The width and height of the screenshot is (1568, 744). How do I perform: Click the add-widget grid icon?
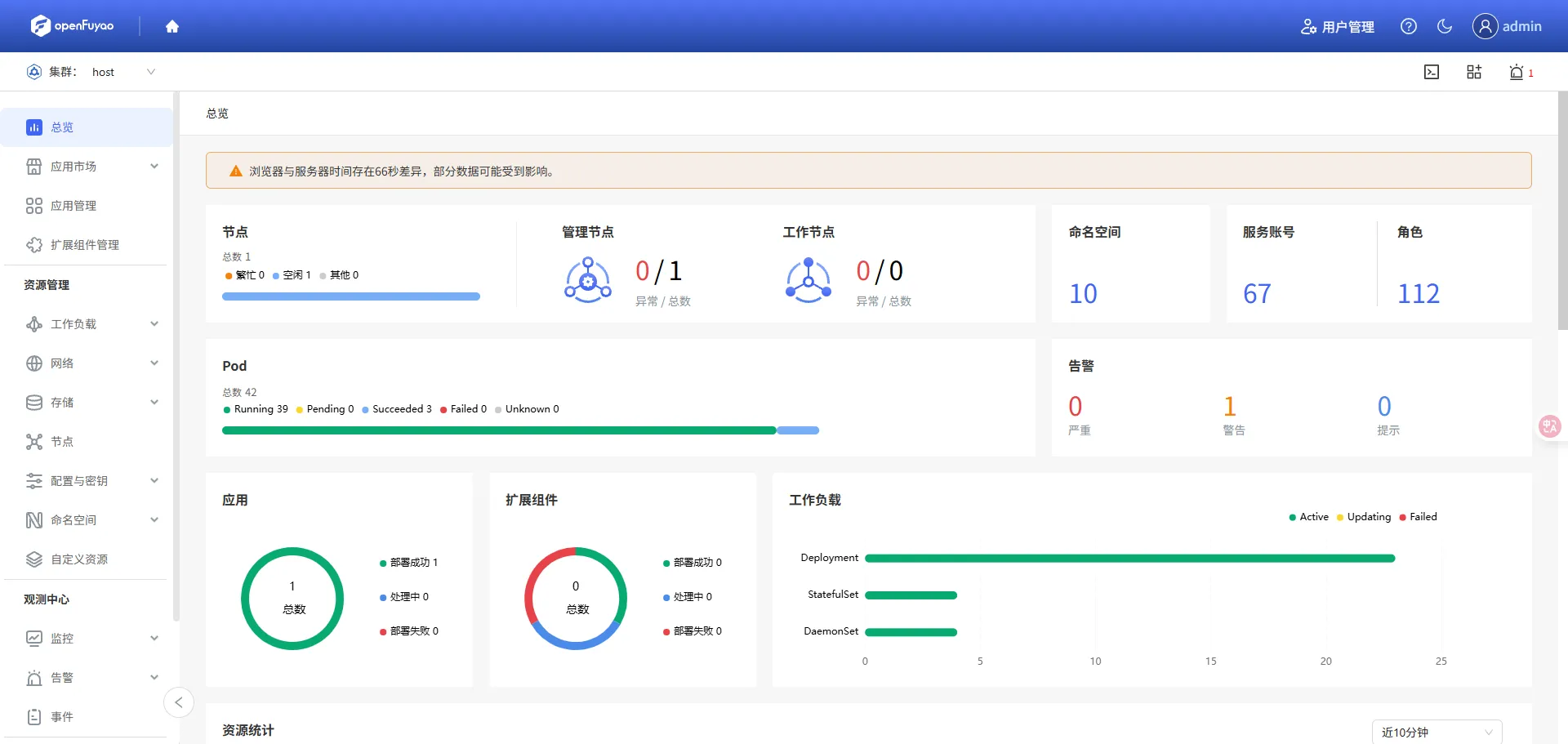pos(1473,72)
